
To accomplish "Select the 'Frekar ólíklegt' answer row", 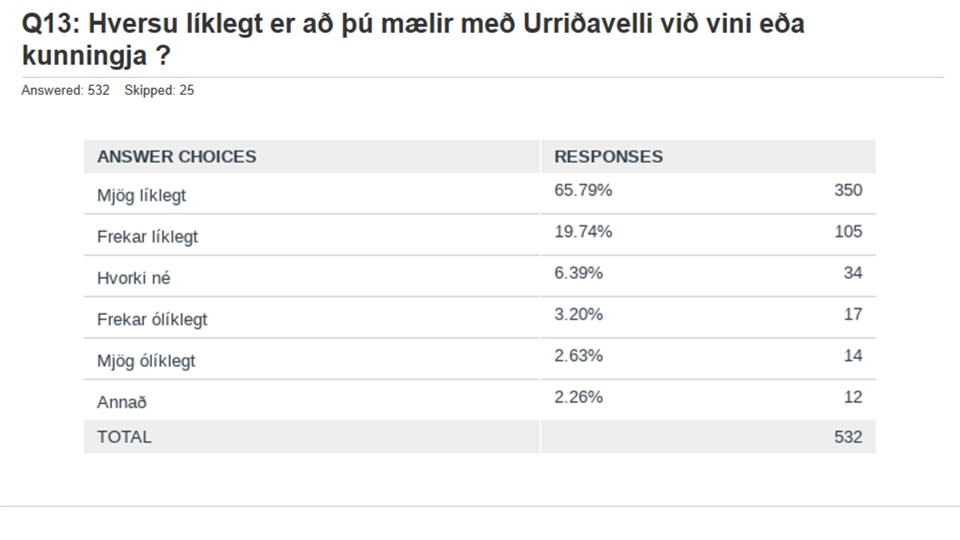I will pos(479,318).
